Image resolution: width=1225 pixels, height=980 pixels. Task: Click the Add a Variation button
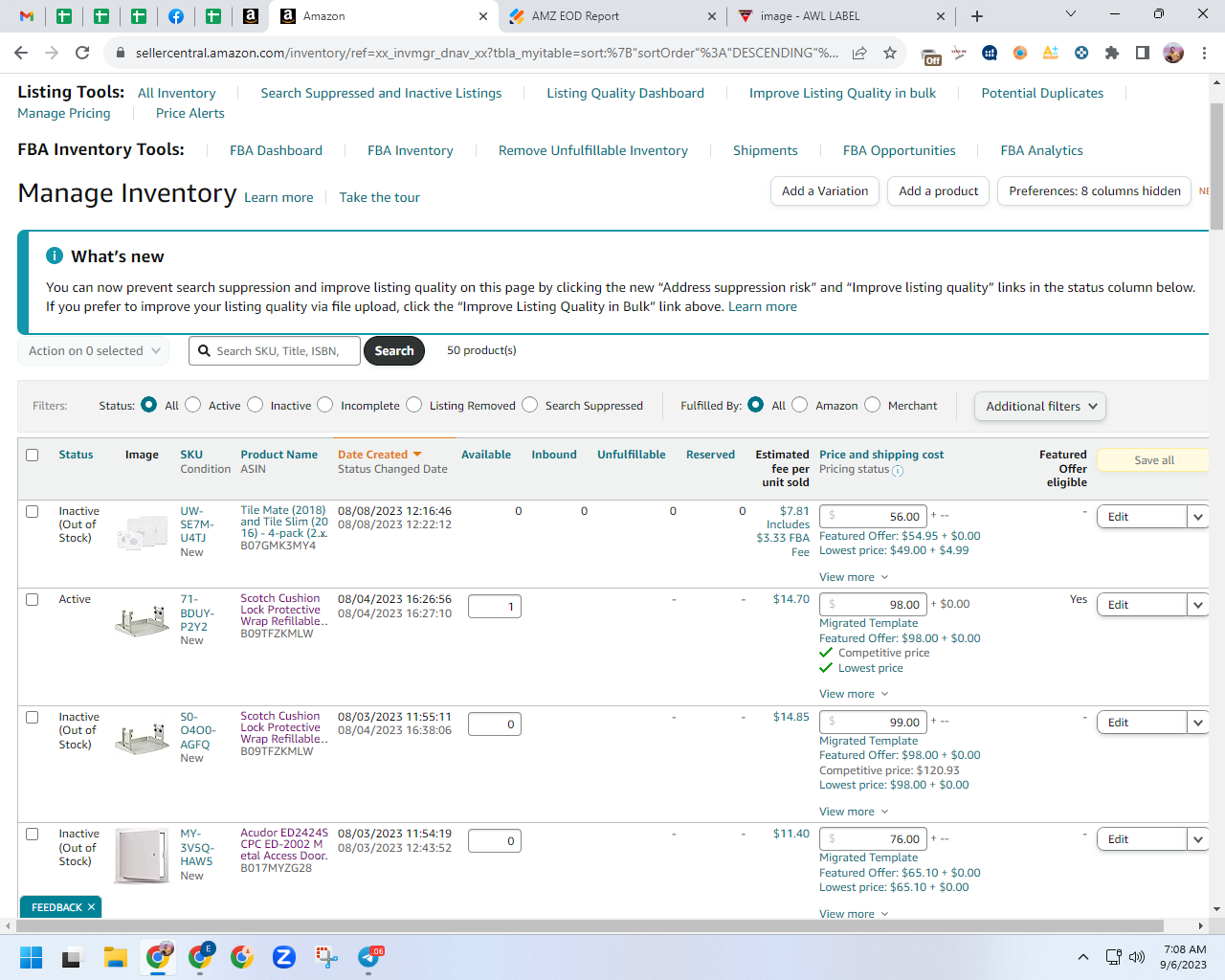(825, 191)
